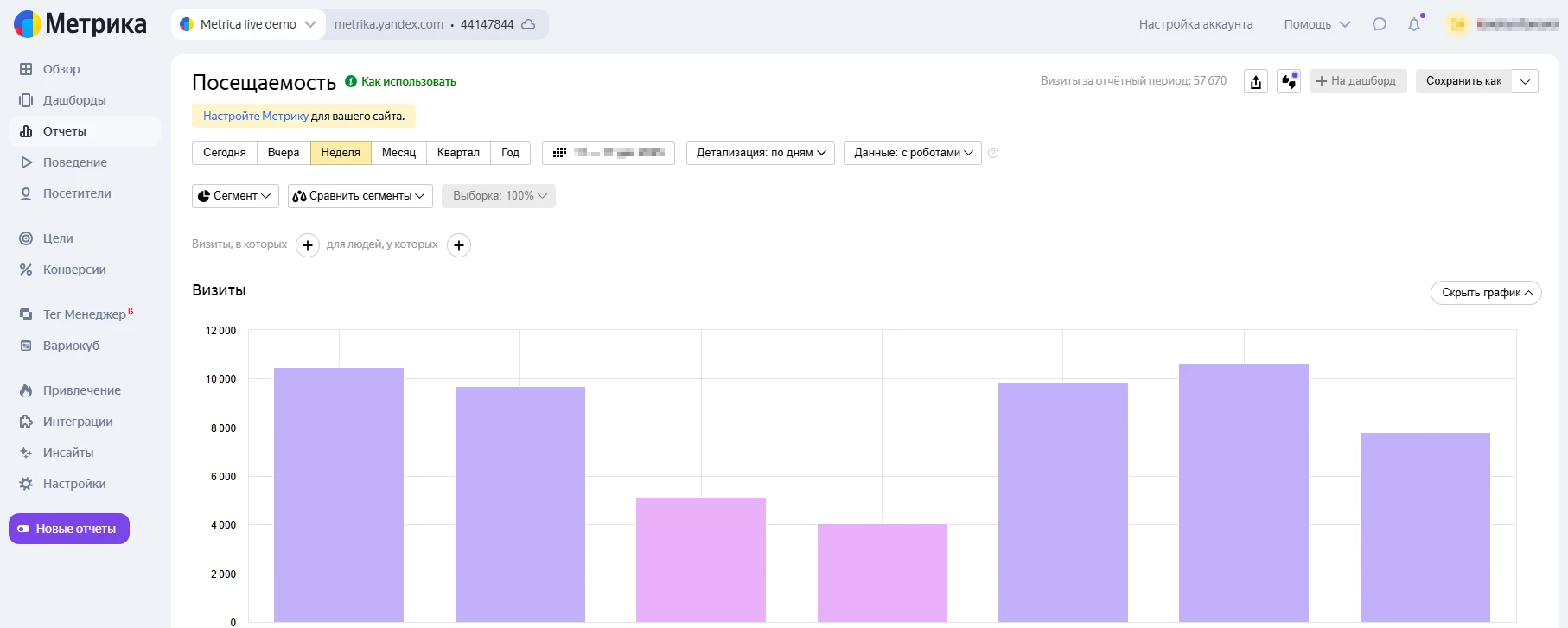Click the export report icon
This screenshot has width=1568, height=628.
coord(1256,81)
